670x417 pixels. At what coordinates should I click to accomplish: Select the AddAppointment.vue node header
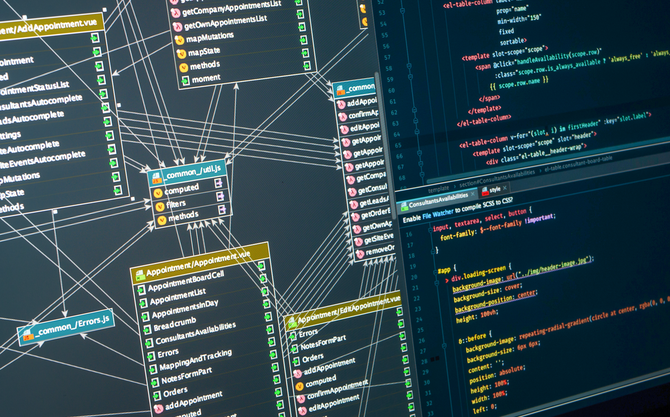51,28
